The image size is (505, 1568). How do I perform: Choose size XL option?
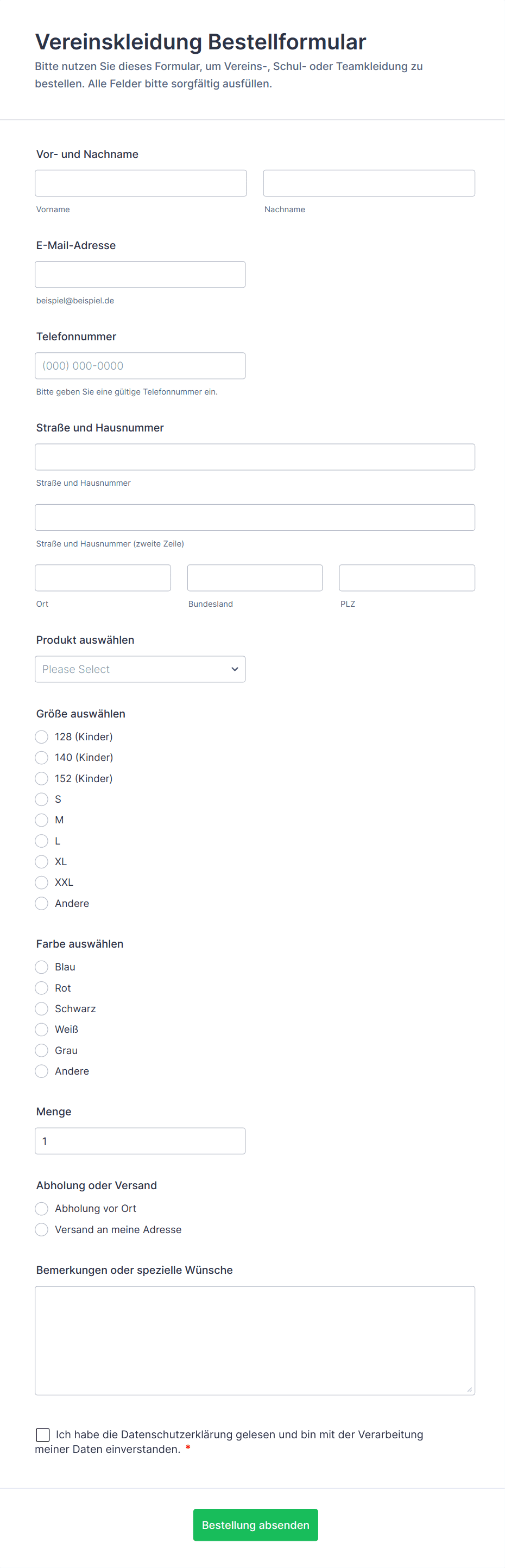41,861
